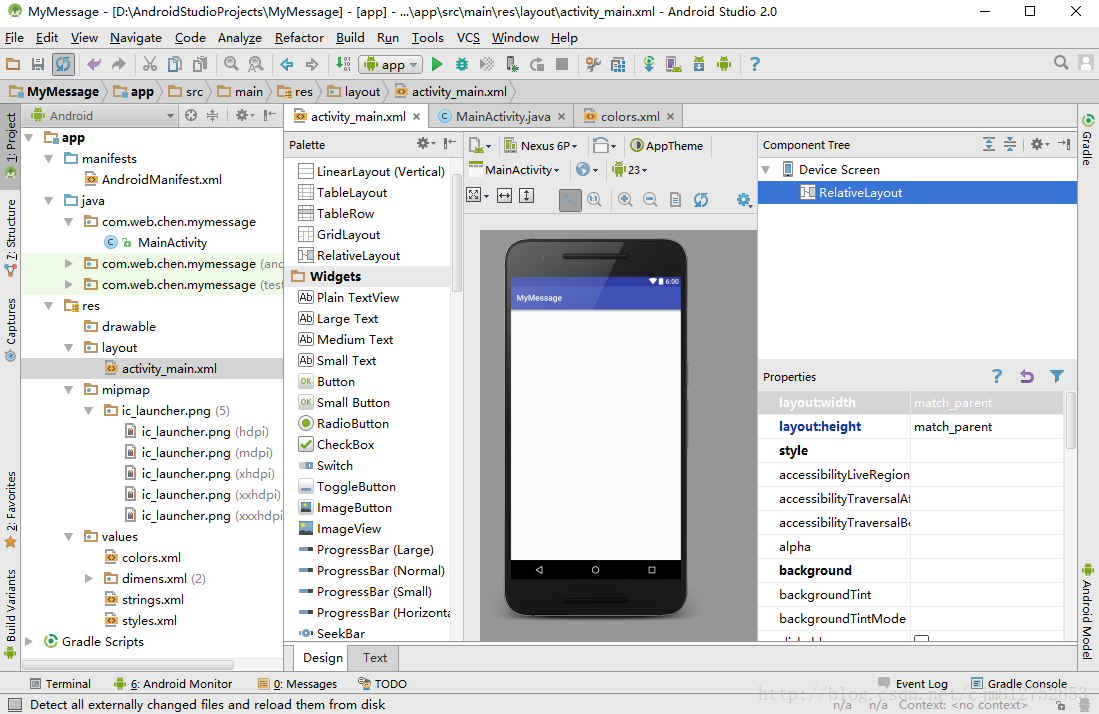This screenshot has height=714, width=1099.
Task: Open Properties help question mark icon
Action: pyautogui.click(x=997, y=376)
